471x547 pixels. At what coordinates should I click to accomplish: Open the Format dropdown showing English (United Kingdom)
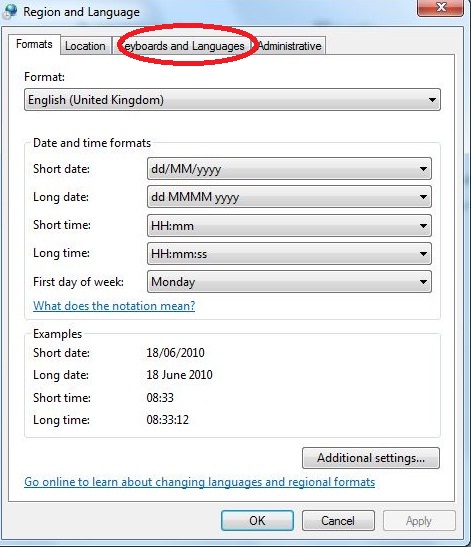232,100
